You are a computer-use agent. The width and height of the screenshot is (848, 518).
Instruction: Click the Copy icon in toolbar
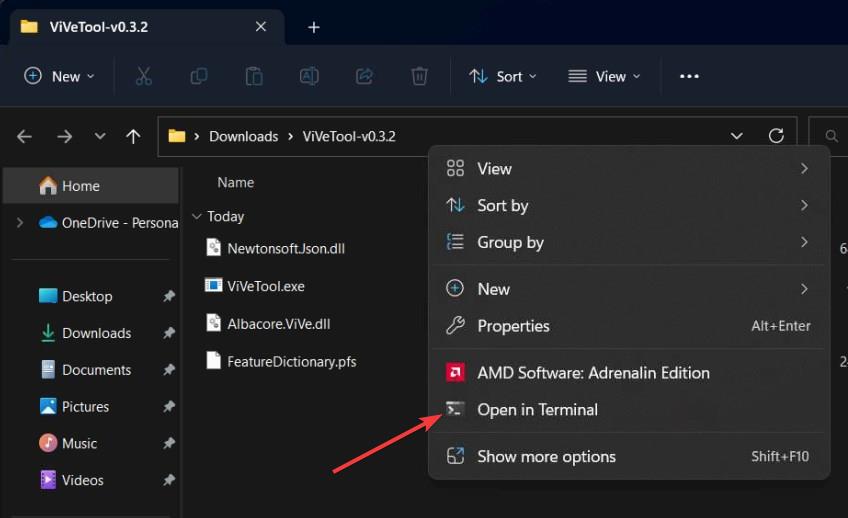coord(198,76)
